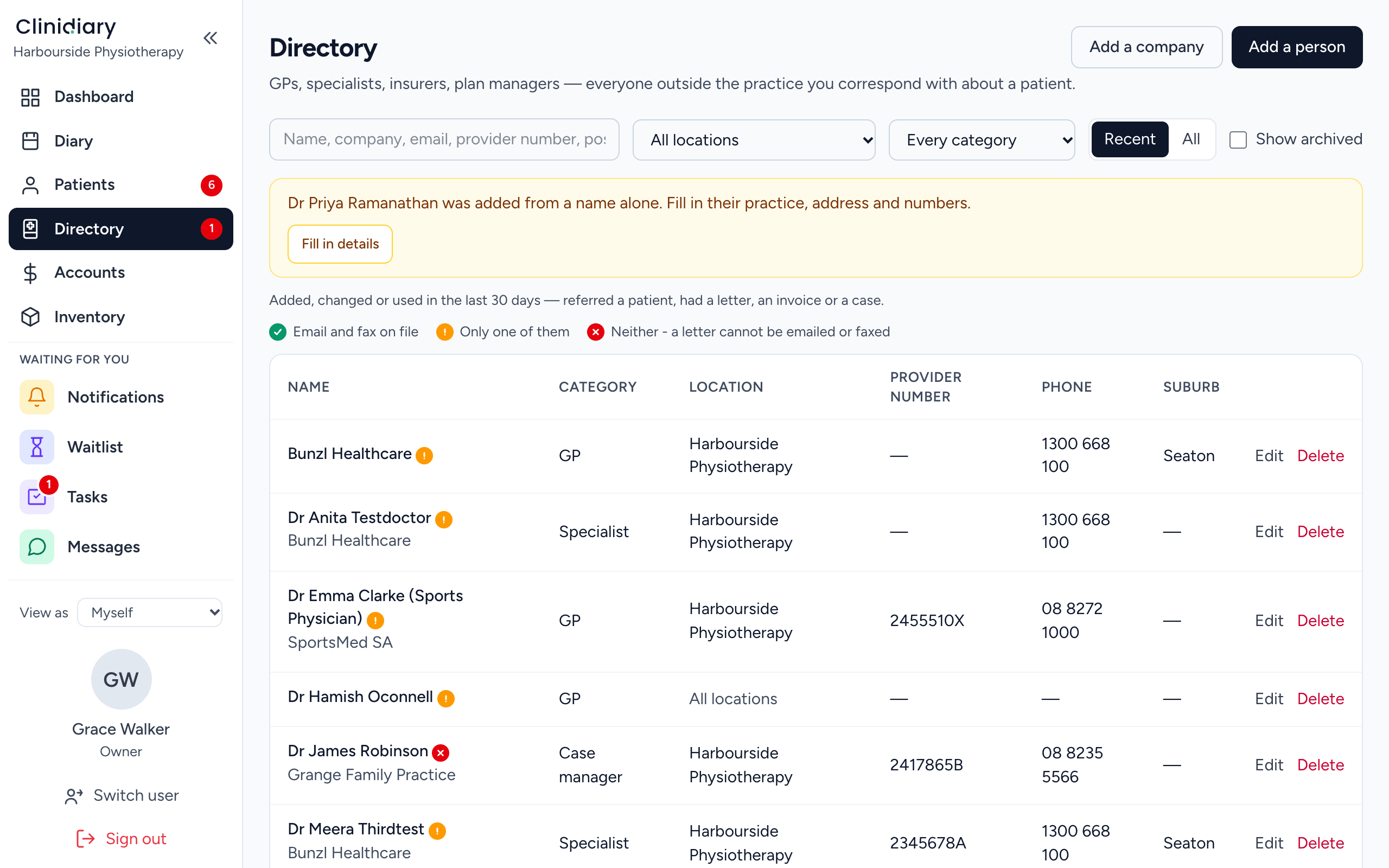Viewport: 1389px width, 868px height.
Task: Delete Dr Hamish Oconnell entry
Action: pos(1320,699)
